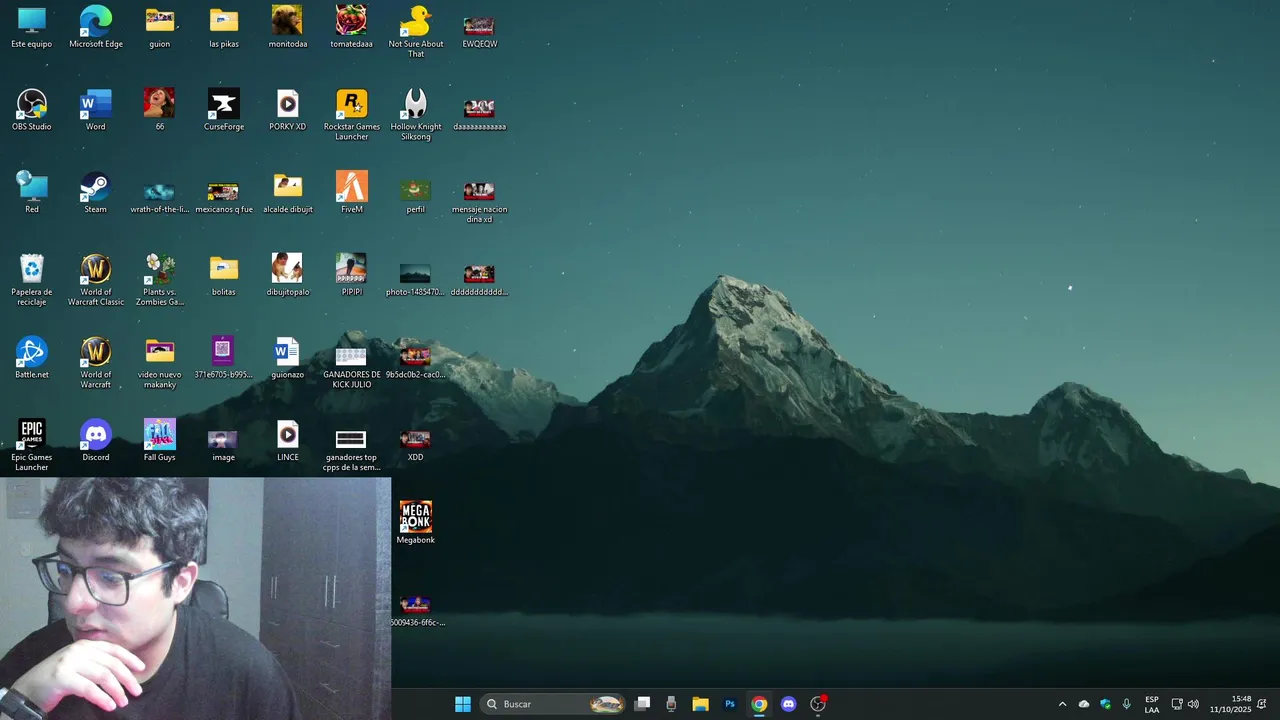Open the alcalde dibujit folder

287,192
